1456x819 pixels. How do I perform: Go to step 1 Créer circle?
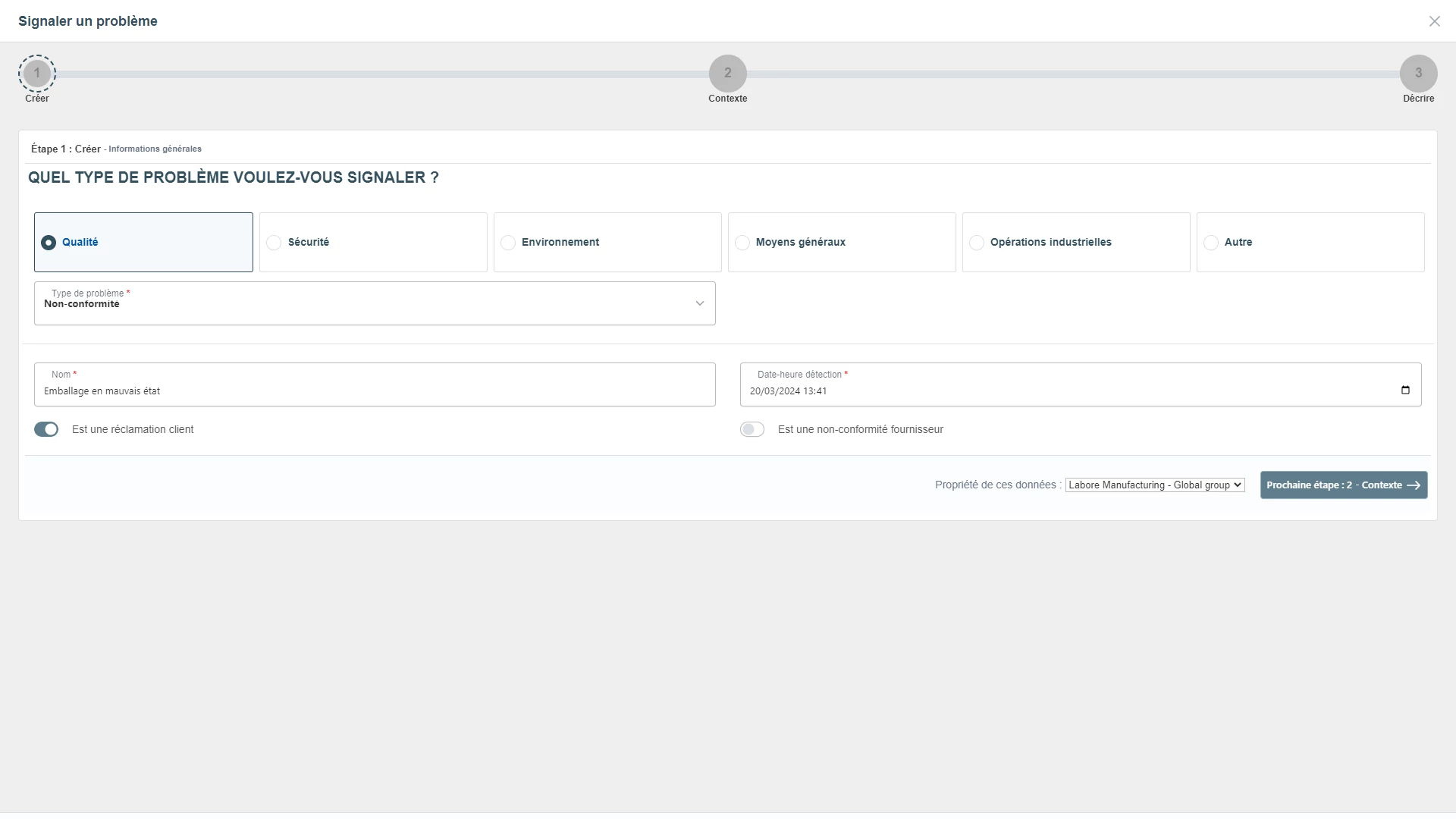point(37,74)
